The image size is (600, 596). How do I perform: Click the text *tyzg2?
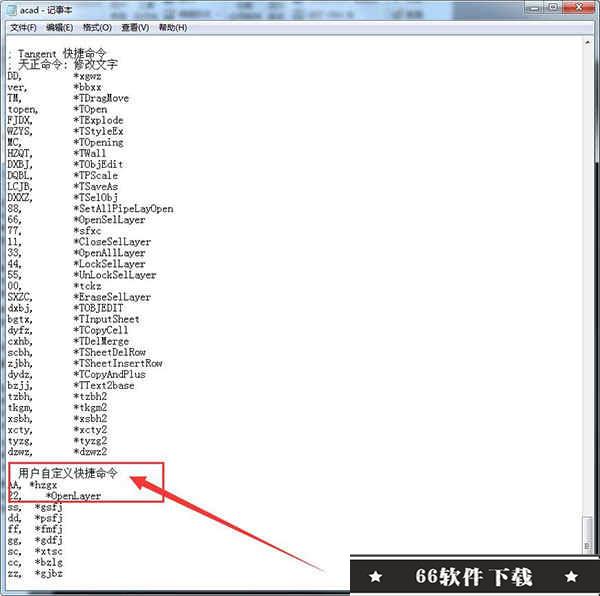90,441
